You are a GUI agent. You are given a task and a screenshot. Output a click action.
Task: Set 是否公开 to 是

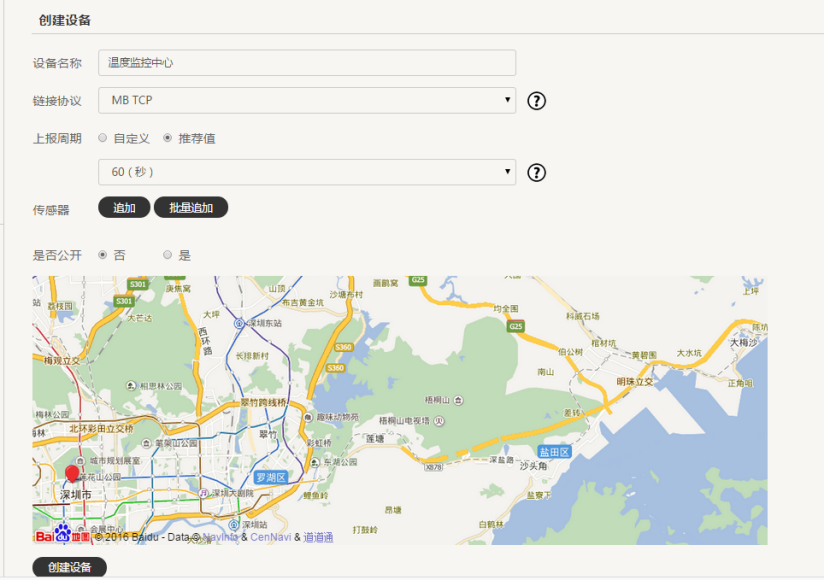(167, 255)
